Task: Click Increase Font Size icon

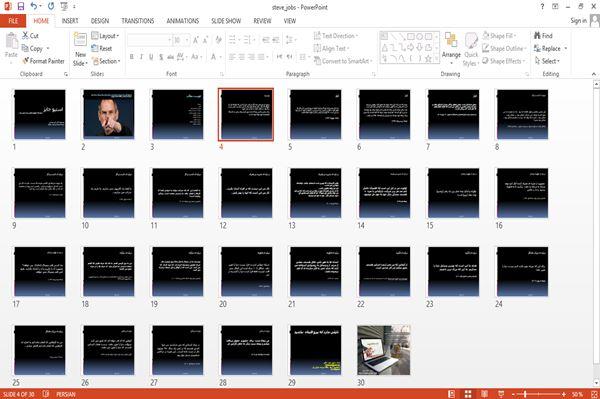Action: (x=196, y=40)
